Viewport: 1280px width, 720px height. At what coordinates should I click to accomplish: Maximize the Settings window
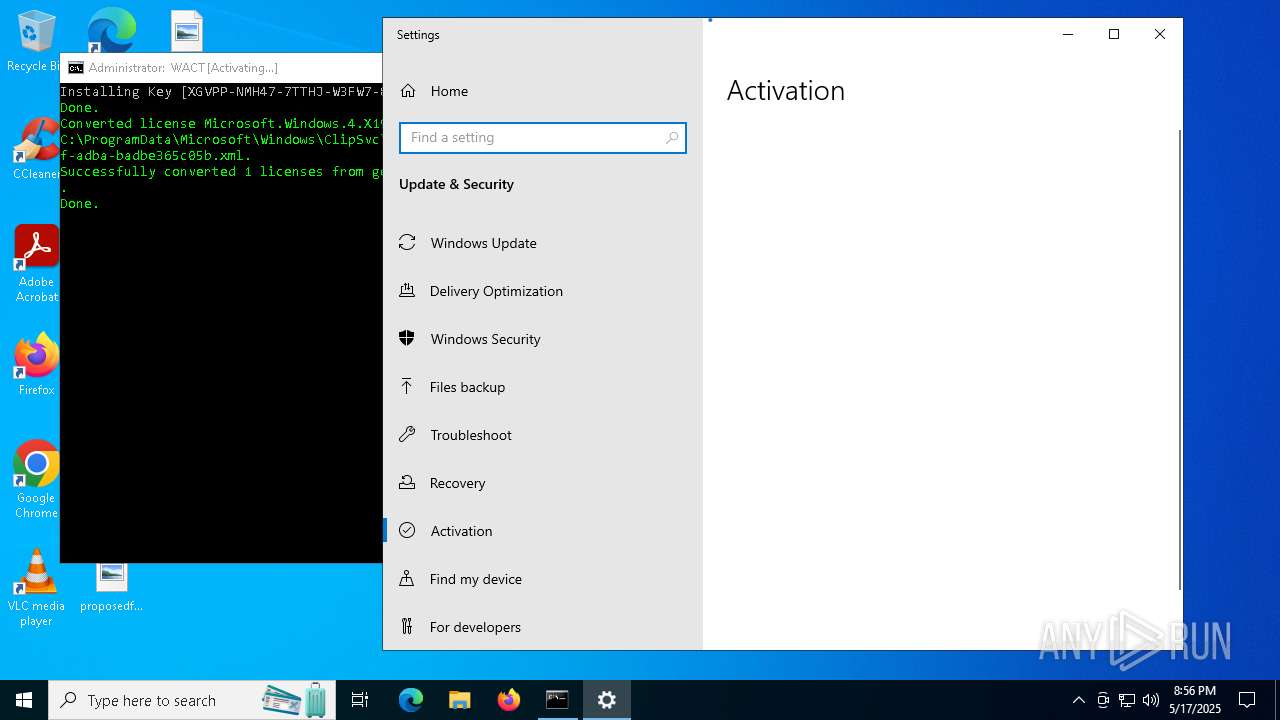pos(1114,35)
